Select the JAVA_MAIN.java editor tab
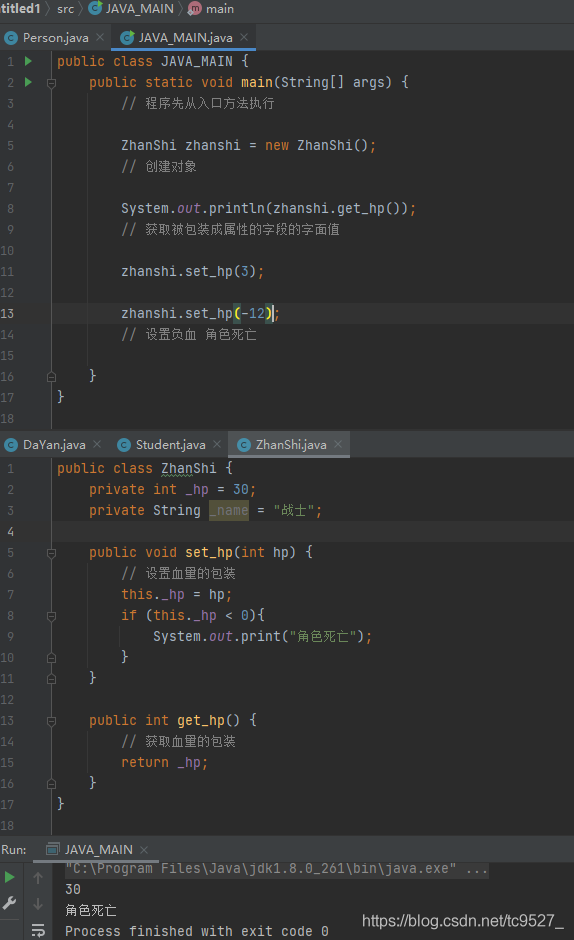 pos(185,38)
